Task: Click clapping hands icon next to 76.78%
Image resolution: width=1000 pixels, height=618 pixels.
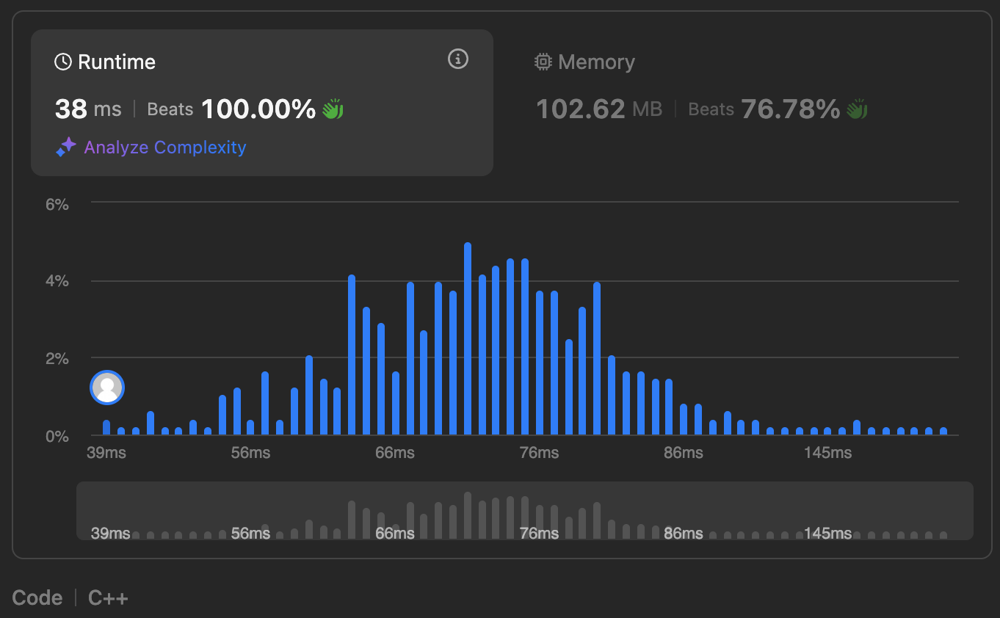Action: [x=857, y=110]
